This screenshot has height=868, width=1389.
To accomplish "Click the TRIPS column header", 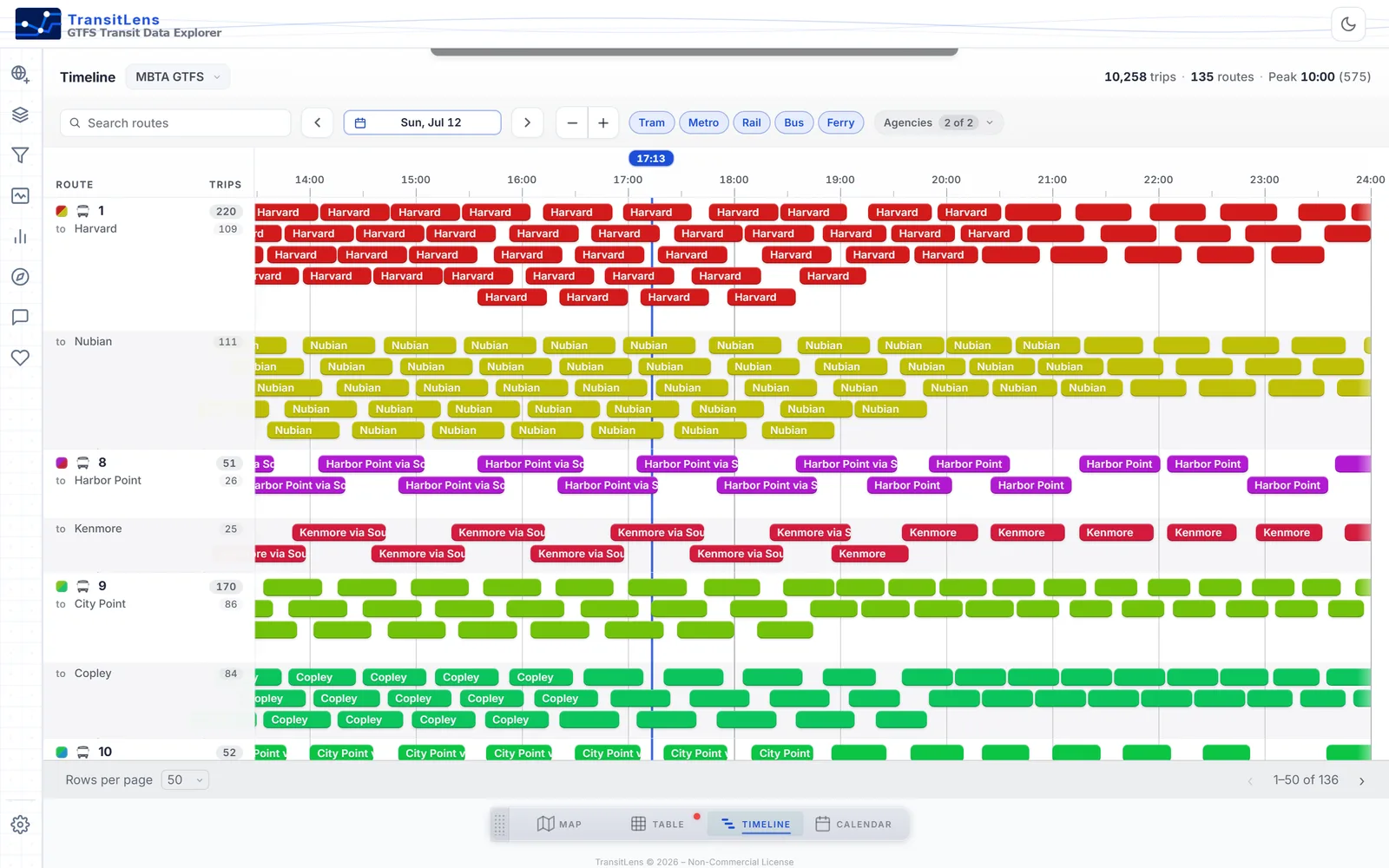I will click(225, 185).
